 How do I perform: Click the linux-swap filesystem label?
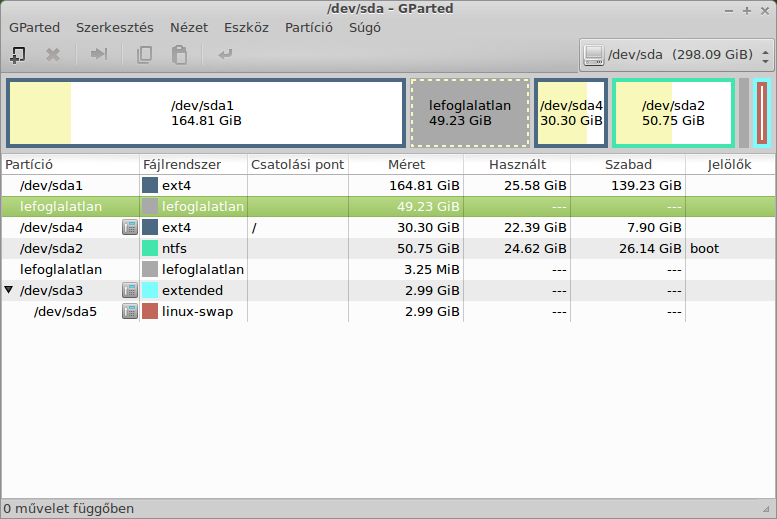(197, 312)
